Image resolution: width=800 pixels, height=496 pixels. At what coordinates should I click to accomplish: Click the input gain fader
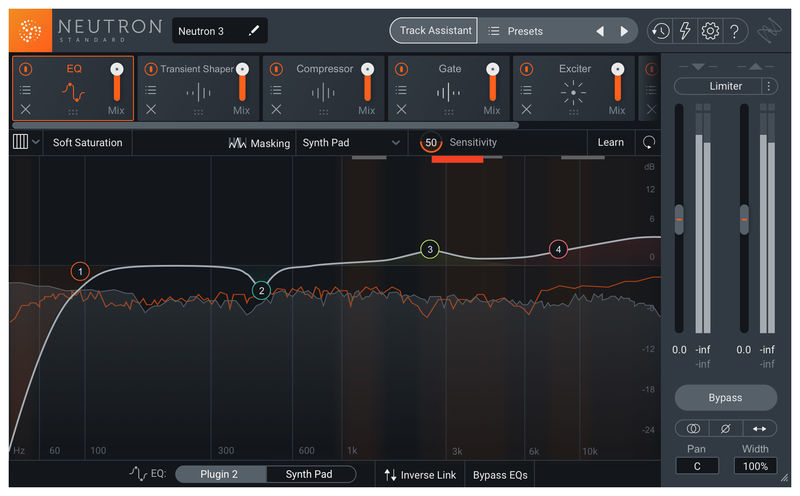[679, 219]
